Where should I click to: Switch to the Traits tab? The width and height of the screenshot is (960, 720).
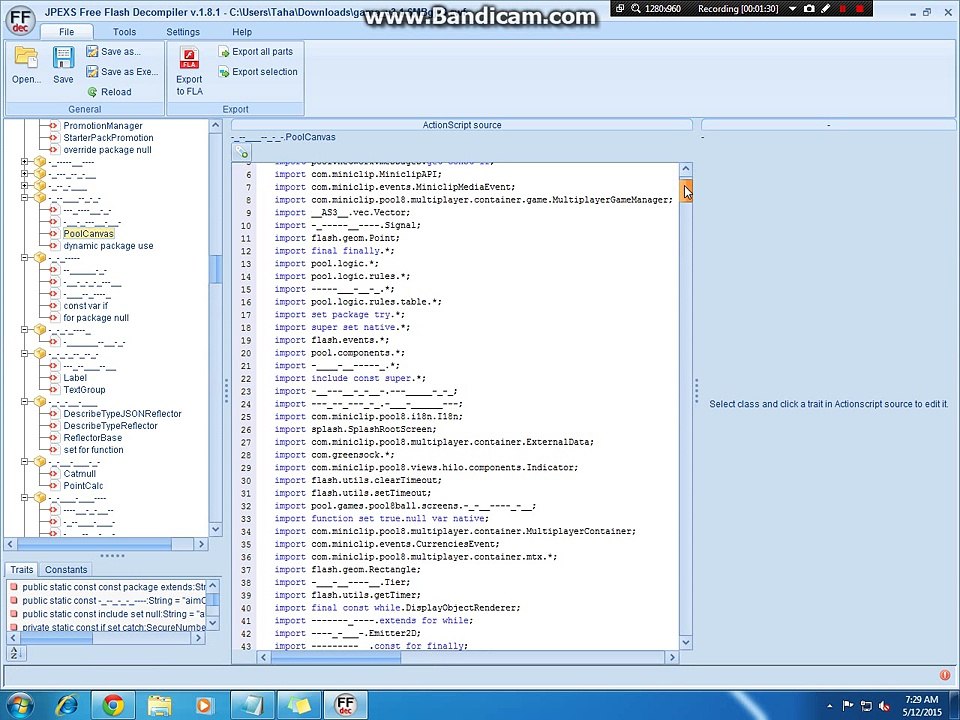[x=21, y=569]
